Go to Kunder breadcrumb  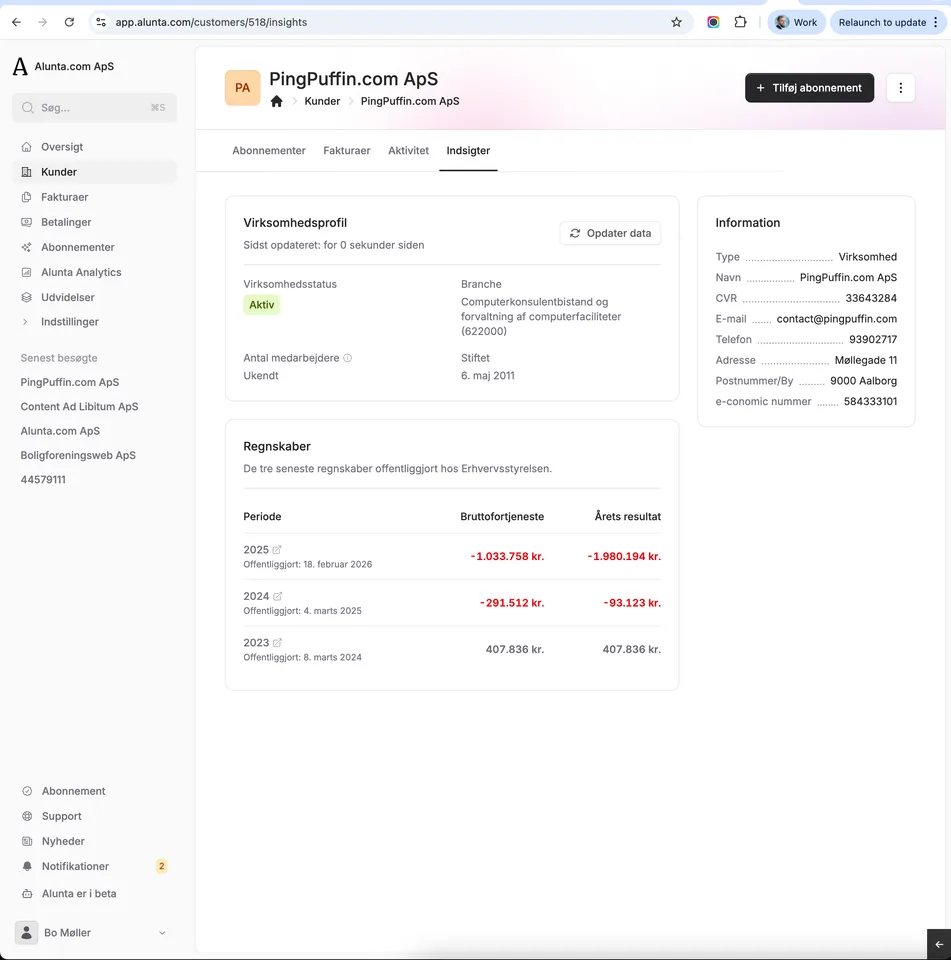pyautogui.click(x=322, y=102)
